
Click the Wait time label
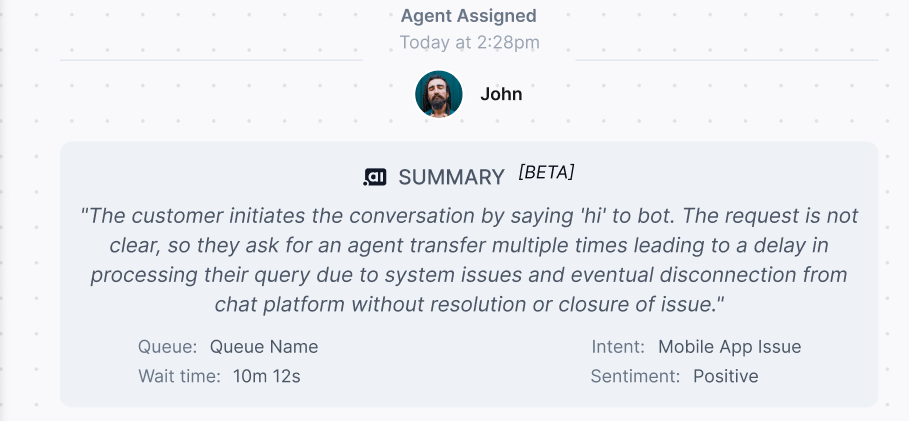[179, 376]
